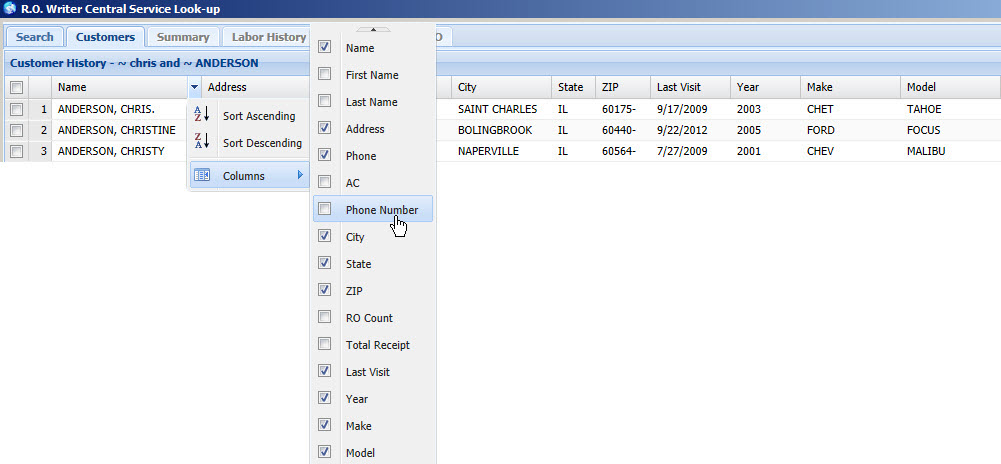Click the globe icon in title bar
Image resolution: width=1001 pixels, height=464 pixels.
coord(9,9)
